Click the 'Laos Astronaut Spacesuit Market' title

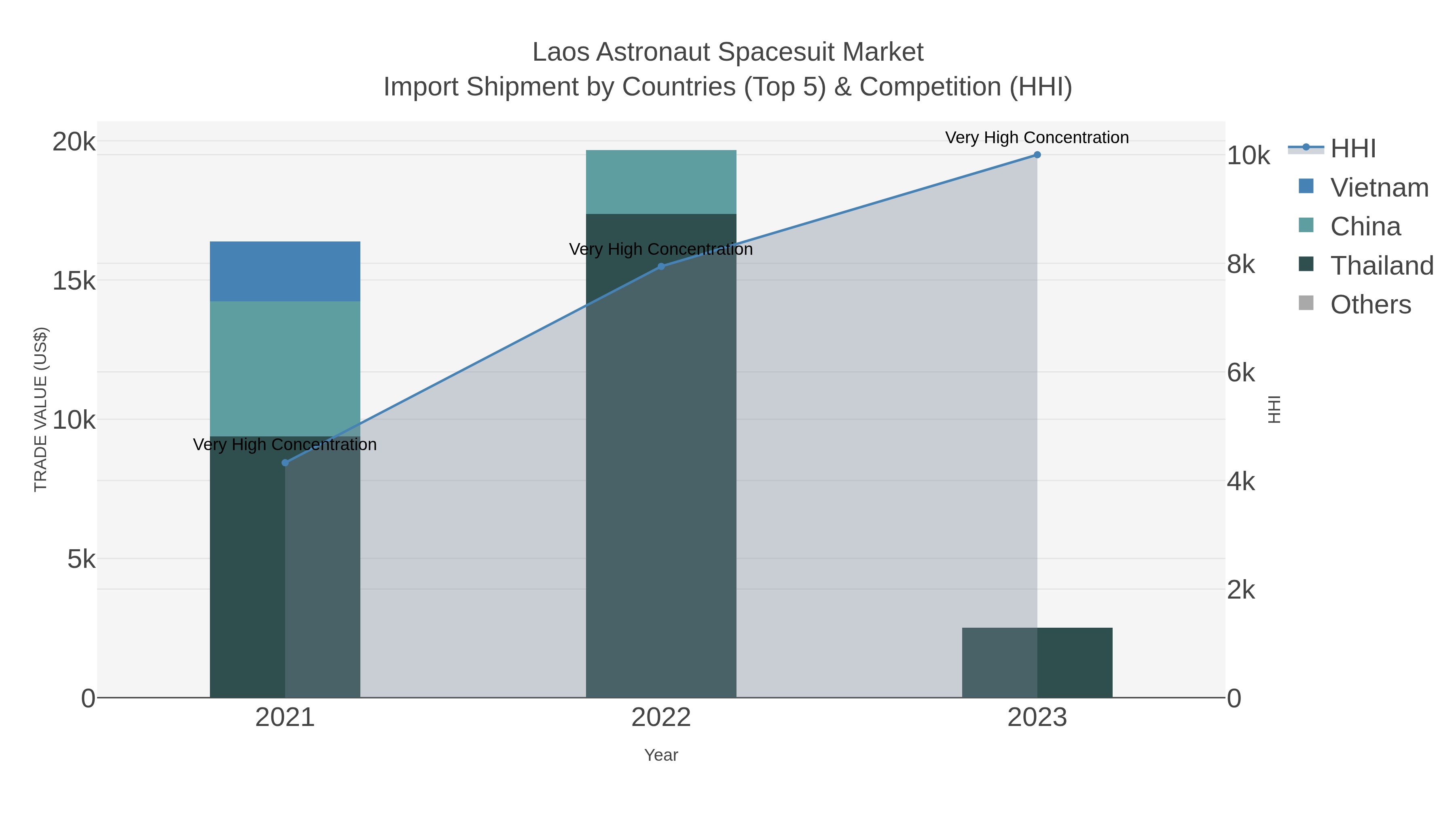tap(728, 52)
